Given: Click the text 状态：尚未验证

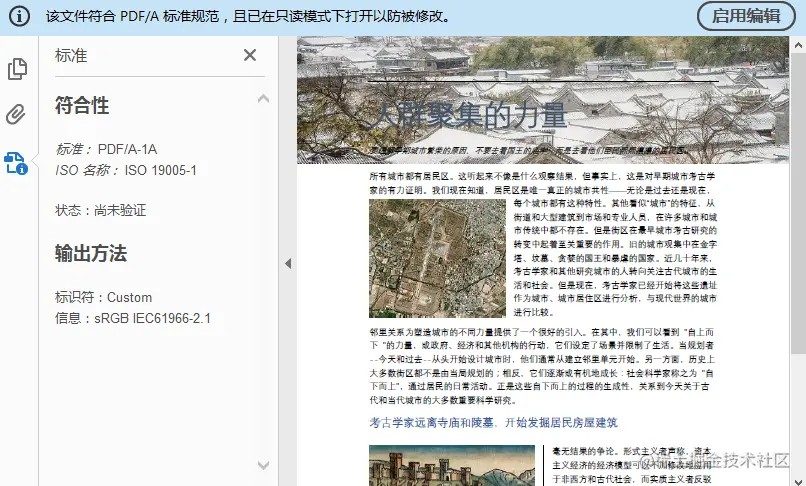Looking at the screenshot, I should click(101, 210).
